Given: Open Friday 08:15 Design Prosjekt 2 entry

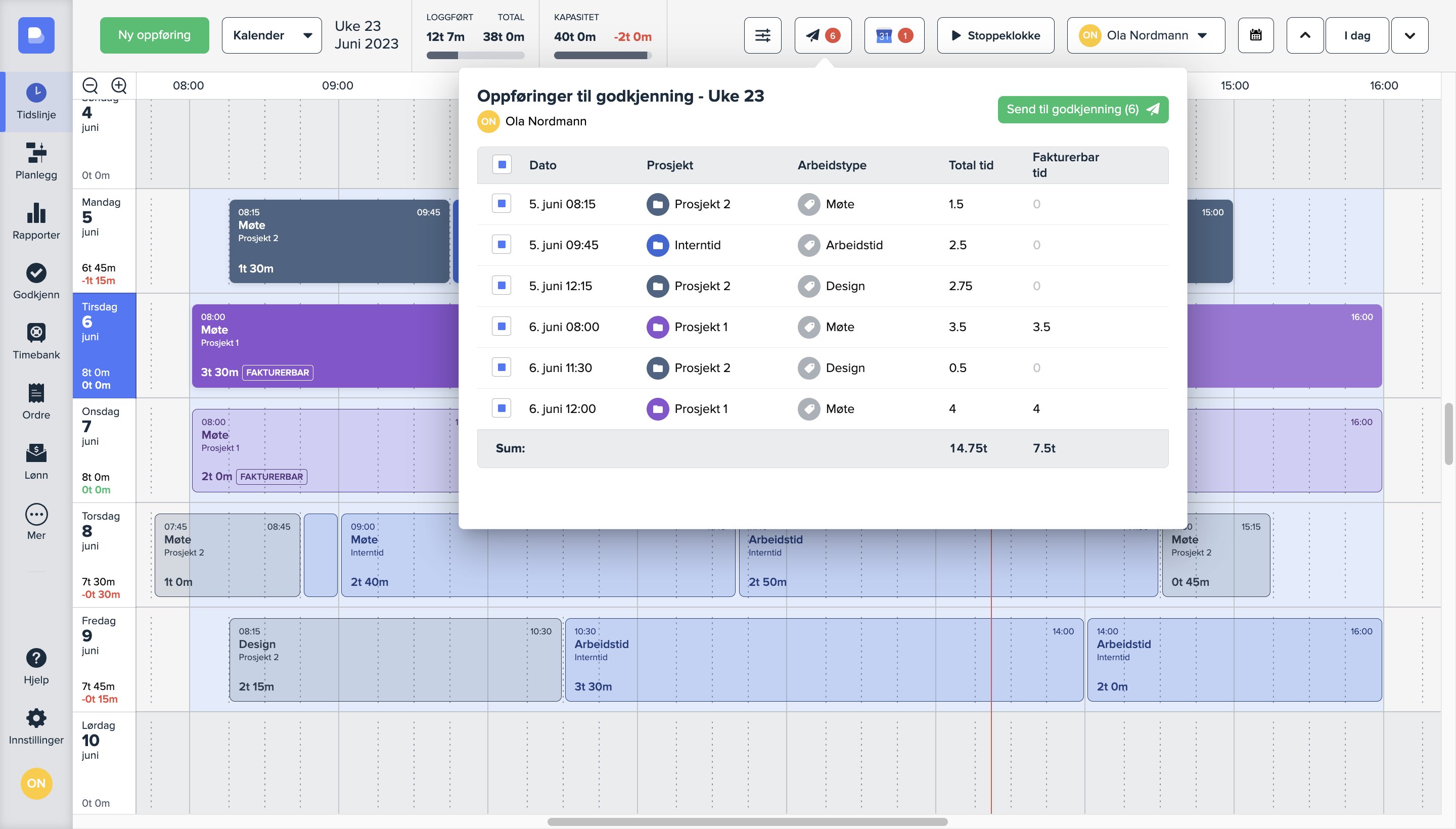Looking at the screenshot, I should pyautogui.click(x=395, y=660).
